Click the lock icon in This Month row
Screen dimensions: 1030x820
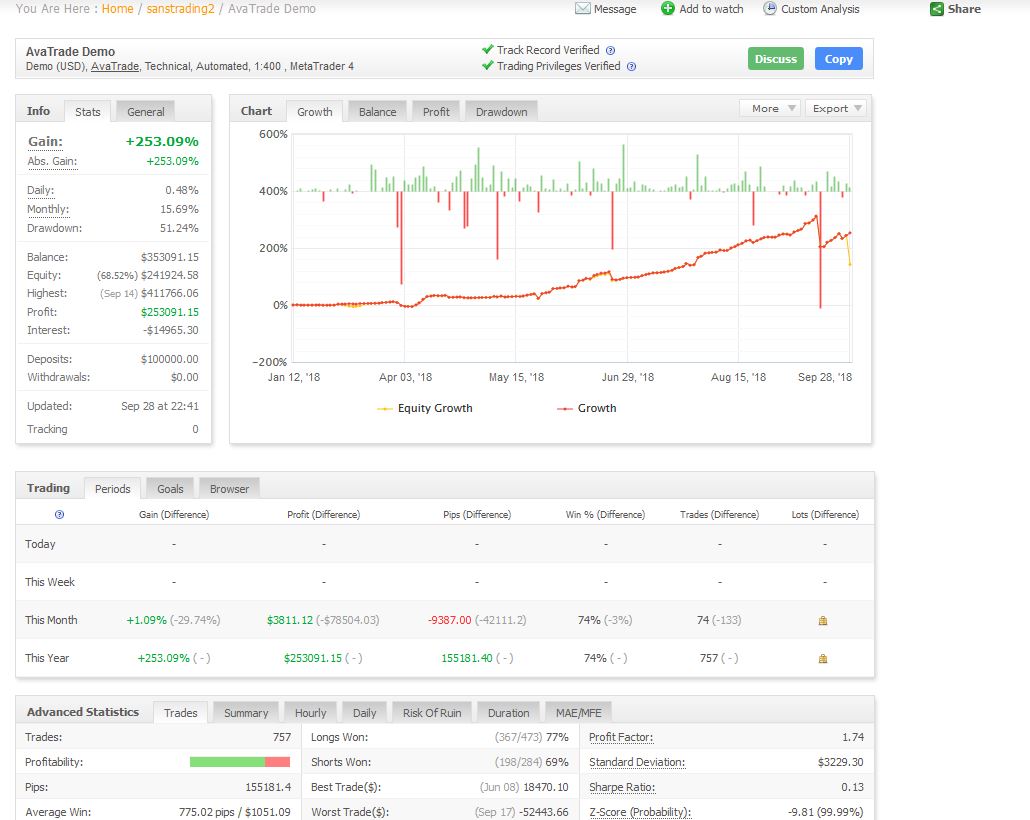click(x=823, y=621)
